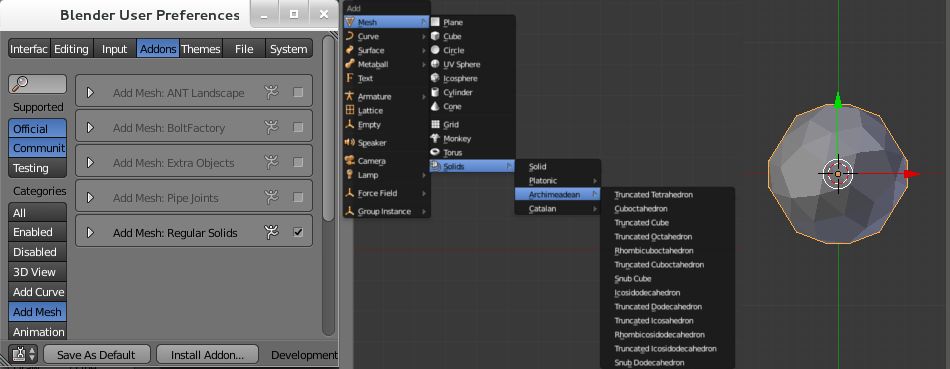Viewport: 950px width, 369px height.
Task: Click the Armature icon
Action: (x=350, y=96)
